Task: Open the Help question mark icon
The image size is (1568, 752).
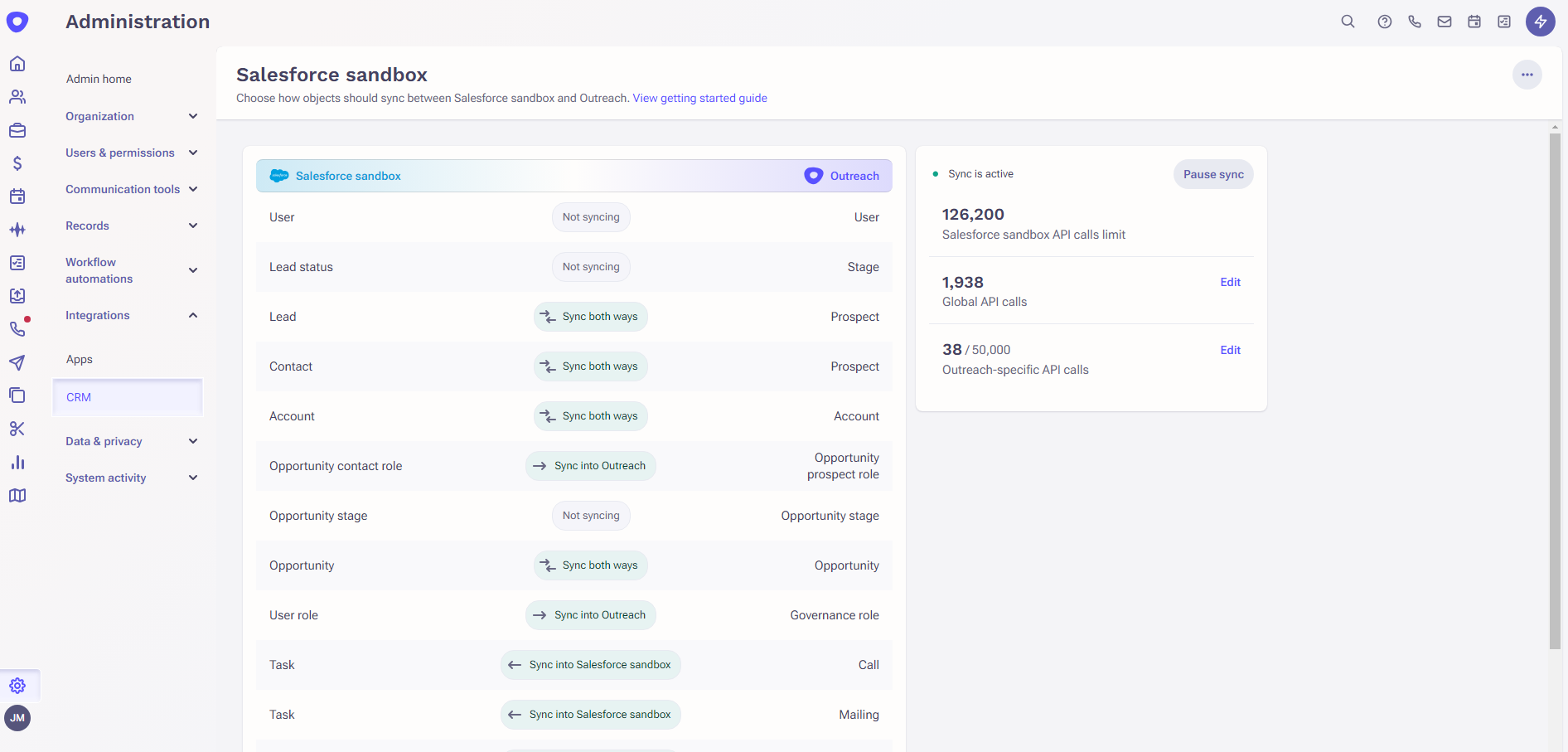Action: 1385,22
